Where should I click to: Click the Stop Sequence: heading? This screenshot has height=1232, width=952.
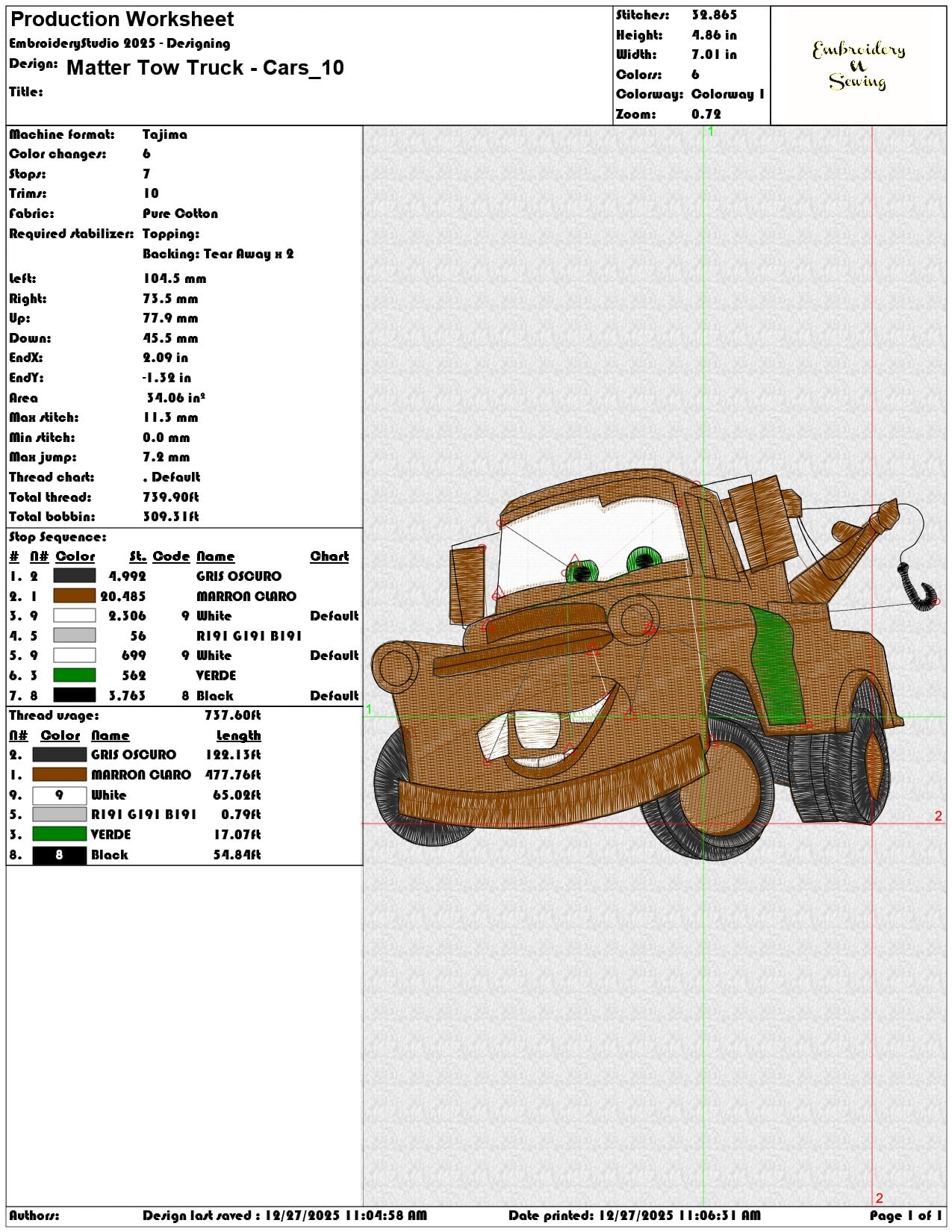[57, 537]
